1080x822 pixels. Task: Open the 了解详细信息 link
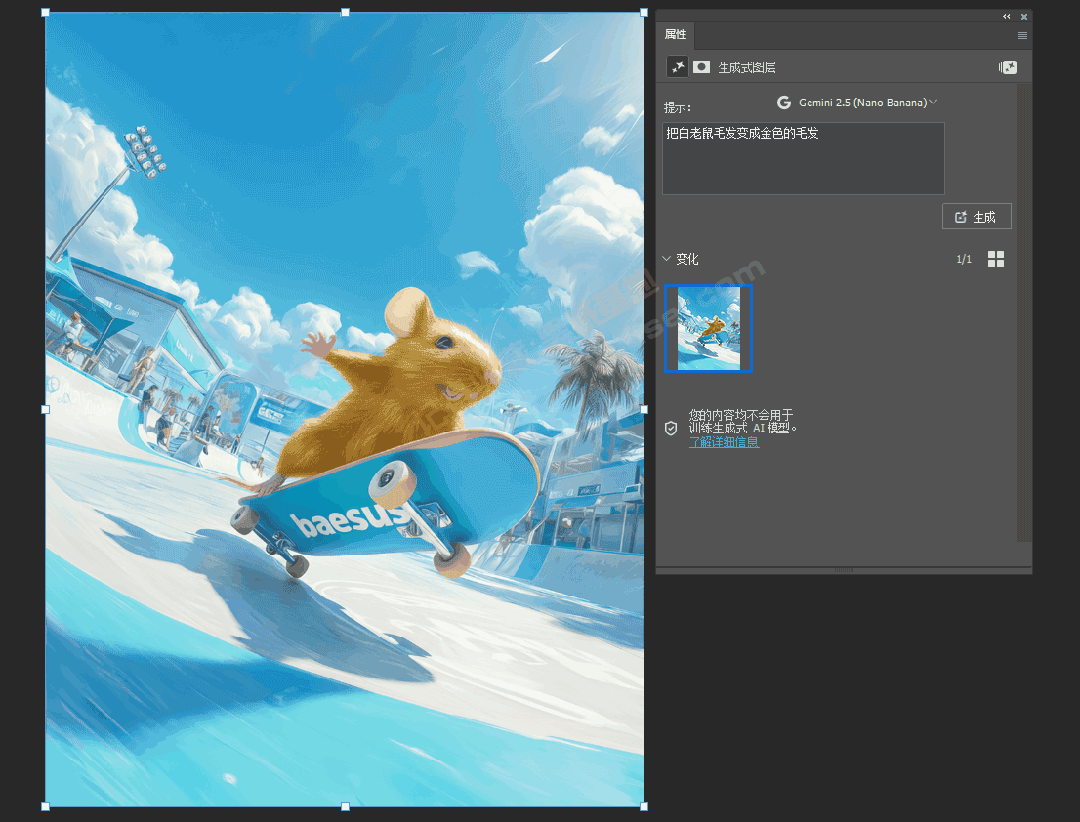tap(723, 442)
